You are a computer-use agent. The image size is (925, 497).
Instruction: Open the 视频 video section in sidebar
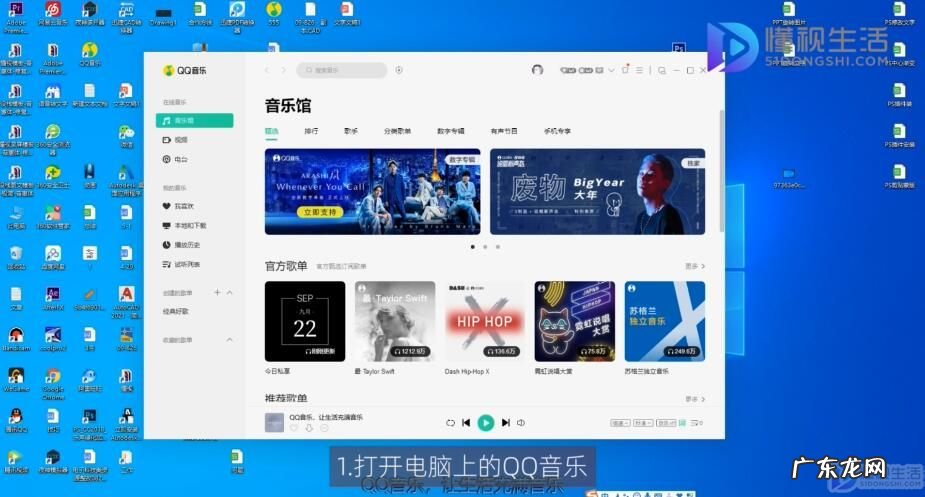coord(175,140)
